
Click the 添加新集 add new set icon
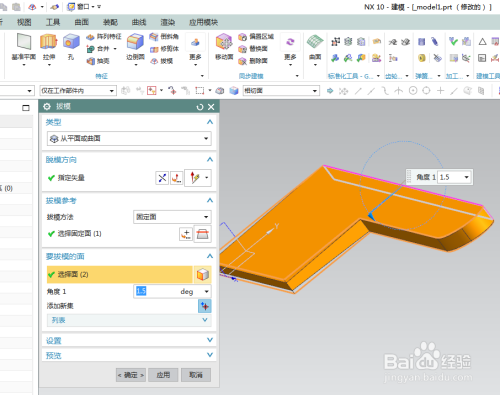205,306
